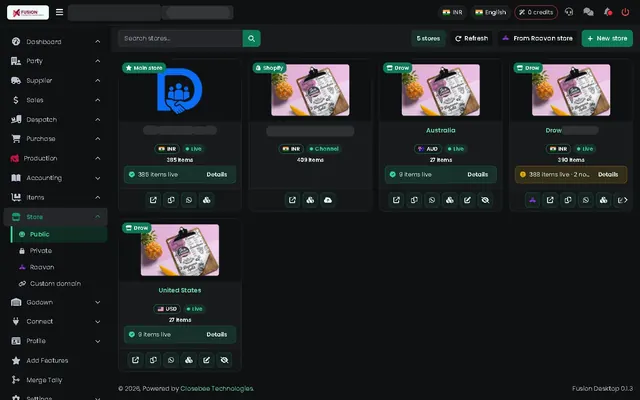Click the Shopify store cloud sync icon
This screenshot has height=400, width=640.
click(x=328, y=200)
